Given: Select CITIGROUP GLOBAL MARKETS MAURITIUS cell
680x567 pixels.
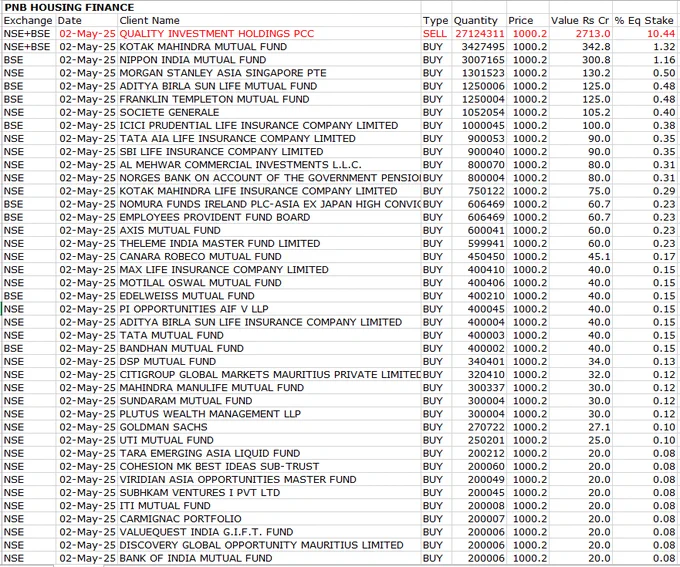Looking at the screenshot, I should coord(270,375).
